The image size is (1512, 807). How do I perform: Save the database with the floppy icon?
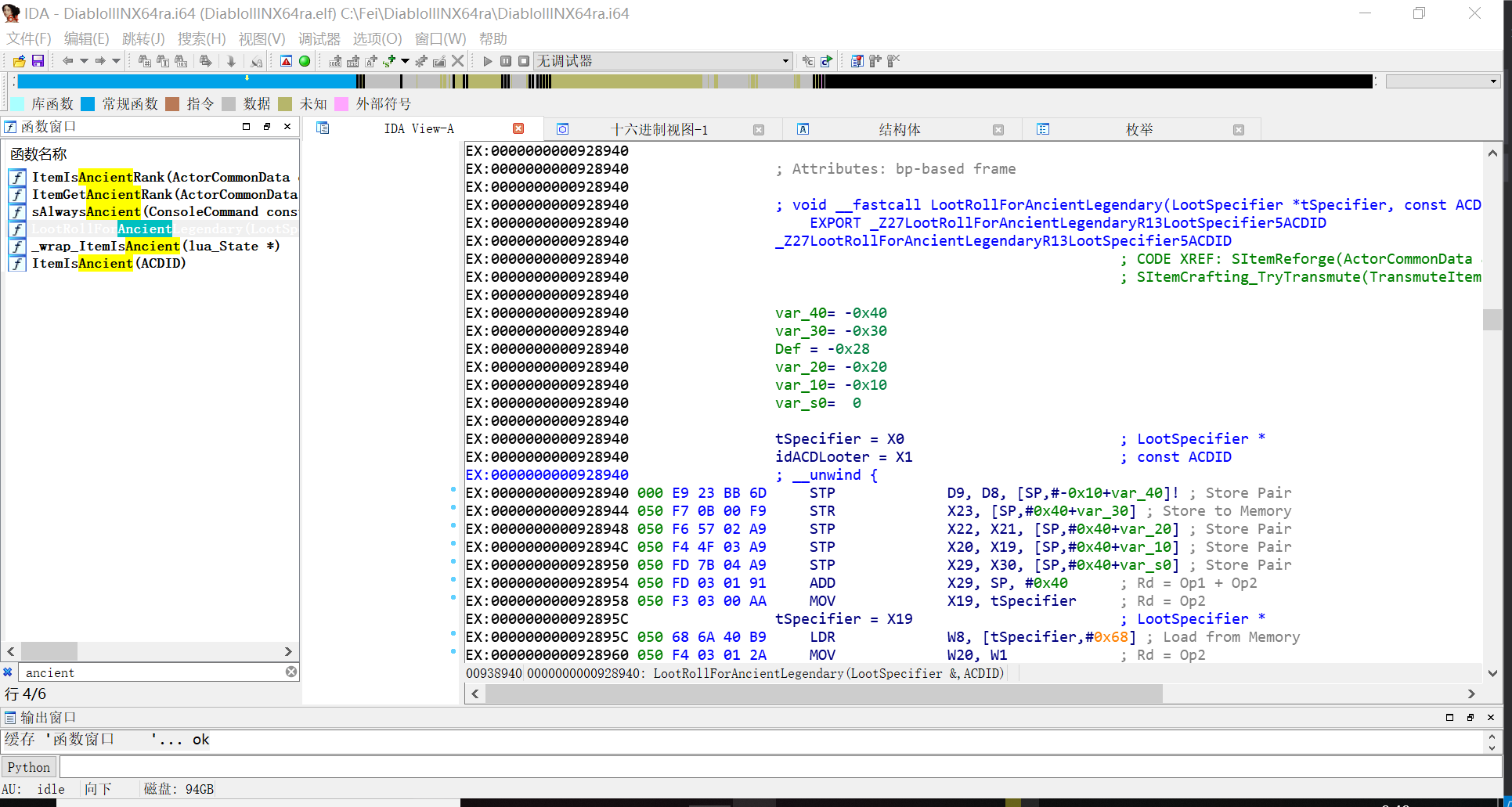tap(38, 61)
